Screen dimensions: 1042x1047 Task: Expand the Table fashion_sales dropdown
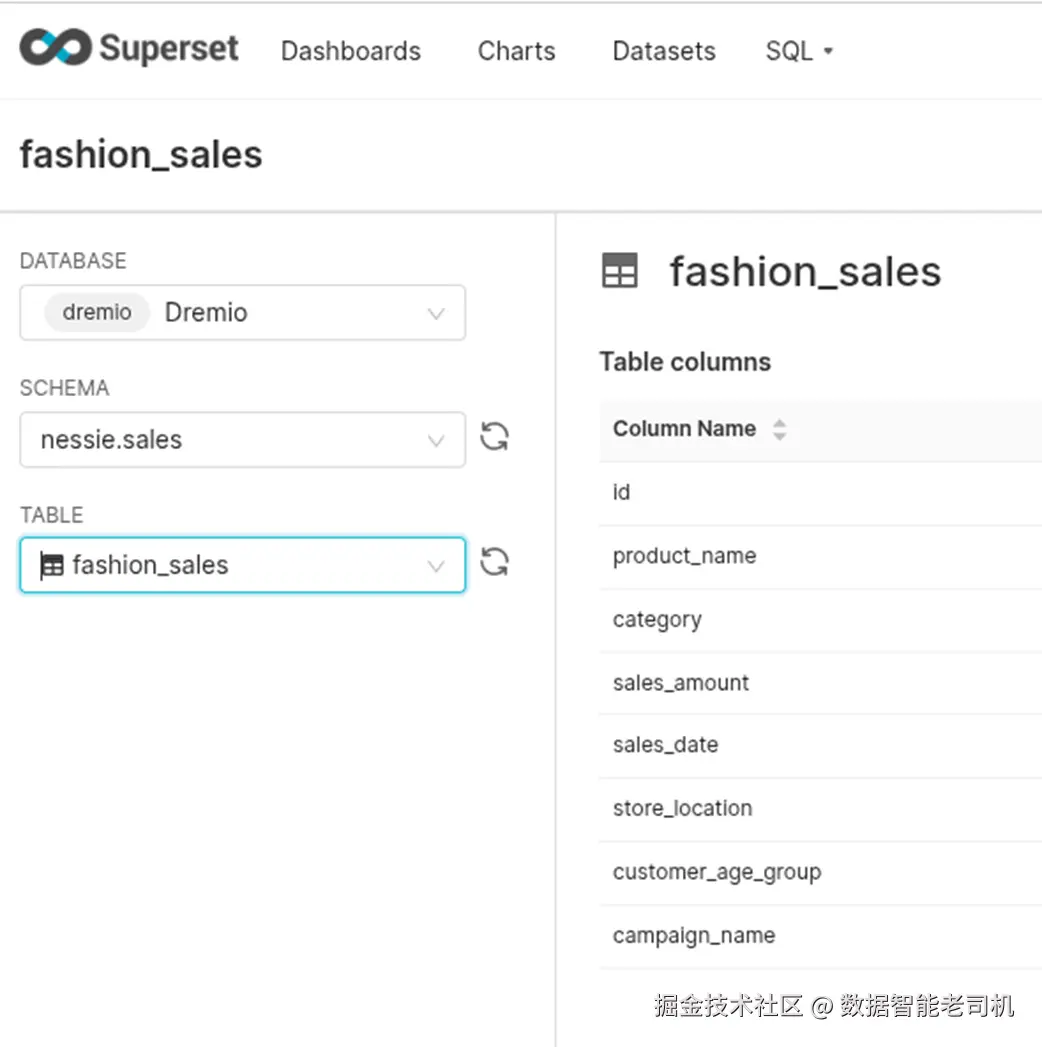pyautogui.click(x=436, y=566)
